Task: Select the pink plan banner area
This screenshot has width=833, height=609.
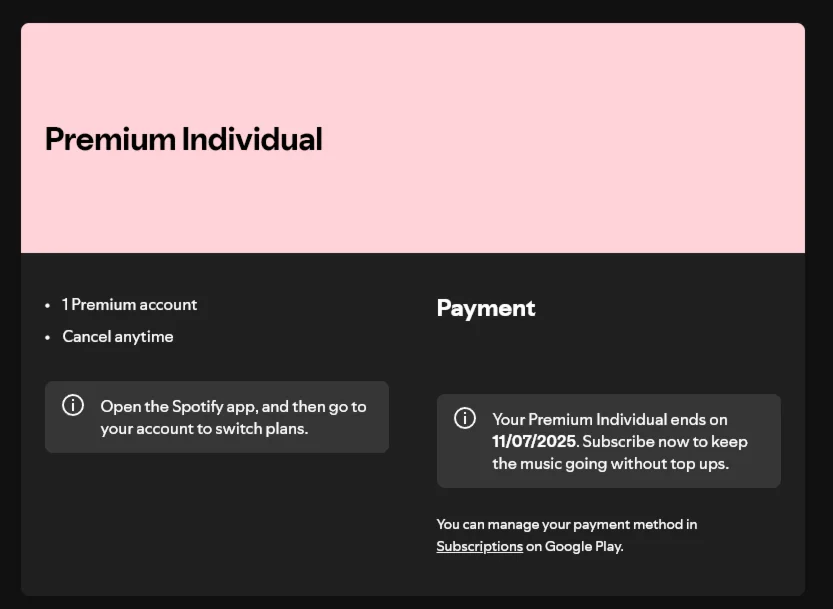Action: pos(413,138)
